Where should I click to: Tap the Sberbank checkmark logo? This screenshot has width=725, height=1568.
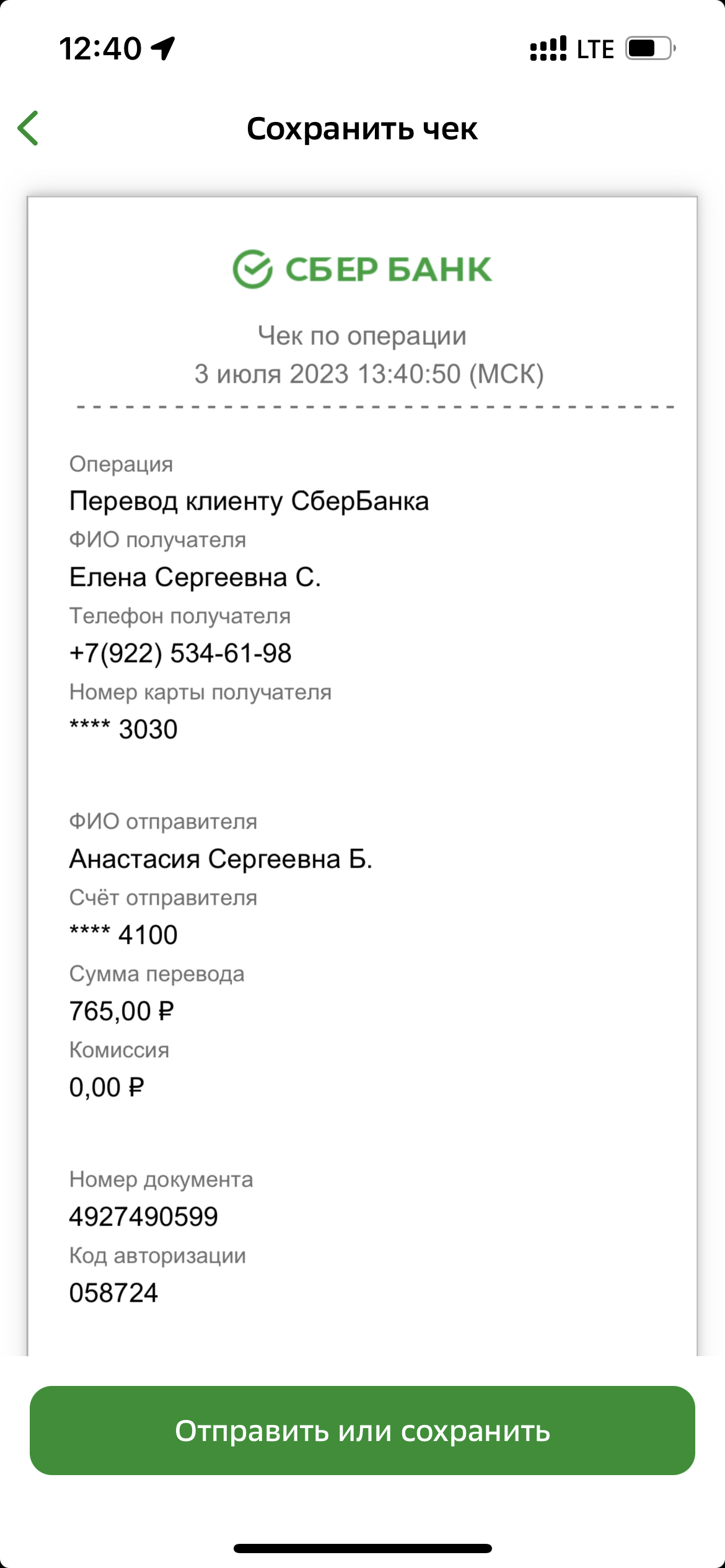pos(252,269)
